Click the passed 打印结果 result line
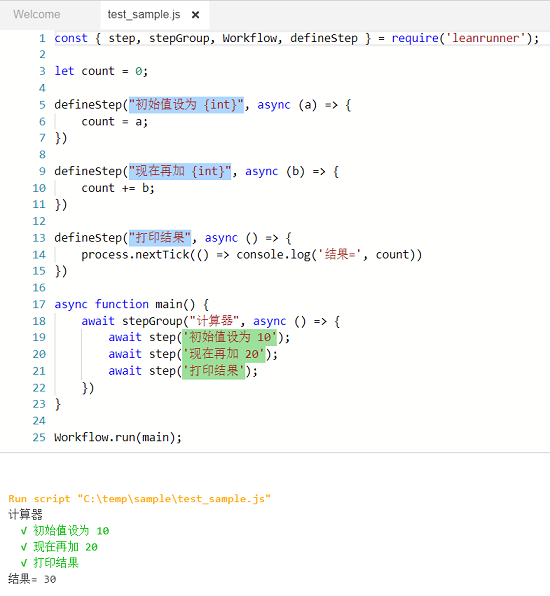 click(x=50, y=563)
